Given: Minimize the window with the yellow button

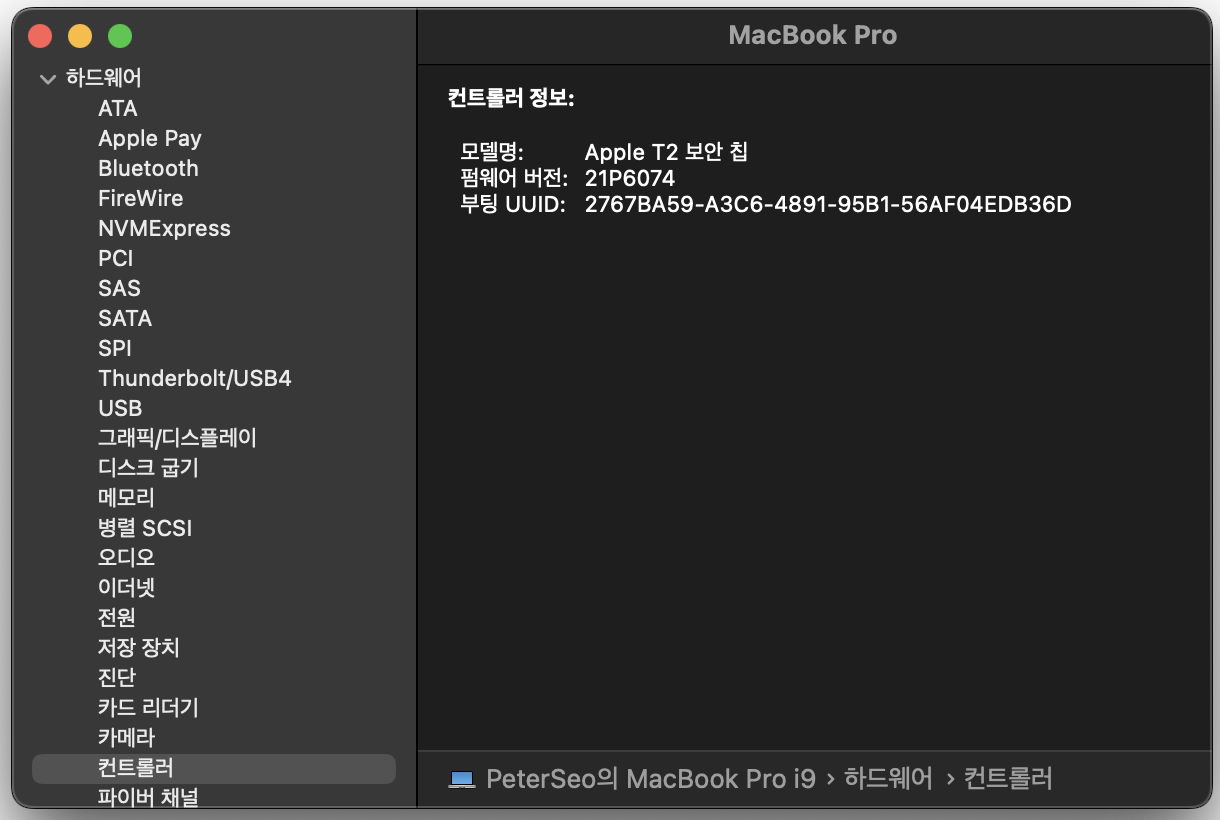Looking at the screenshot, I should coord(80,36).
